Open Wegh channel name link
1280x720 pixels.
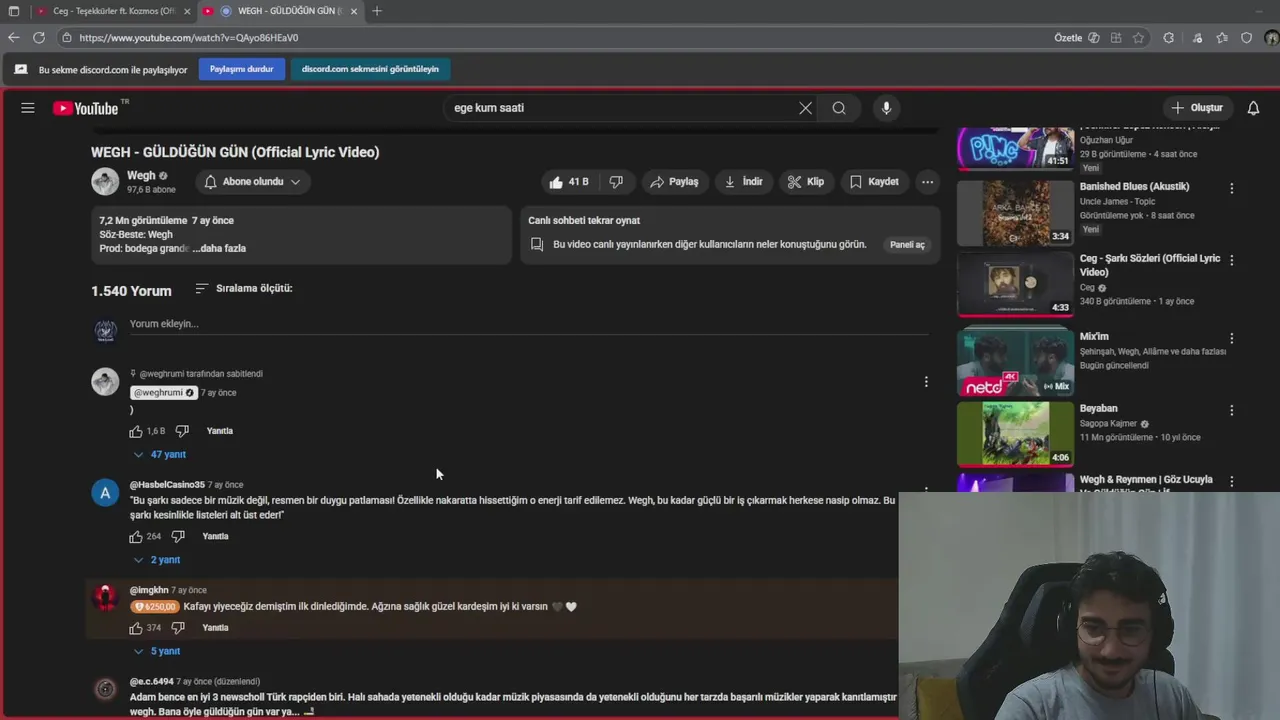point(141,175)
